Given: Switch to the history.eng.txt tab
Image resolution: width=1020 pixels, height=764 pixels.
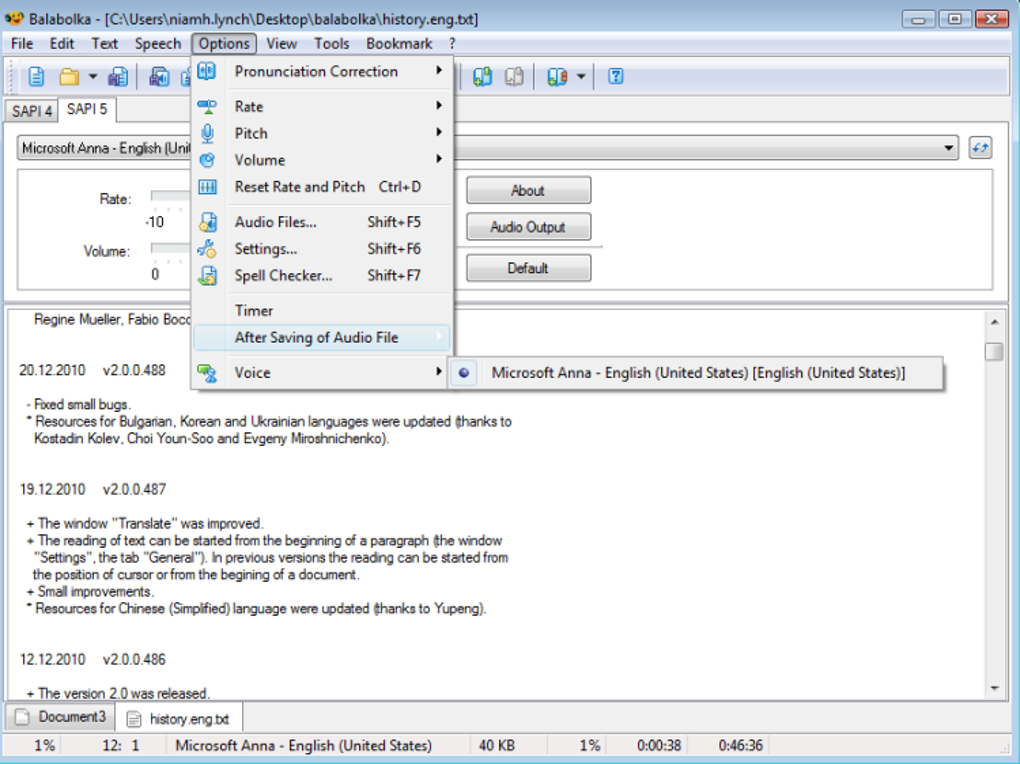Looking at the screenshot, I should click(x=180, y=718).
